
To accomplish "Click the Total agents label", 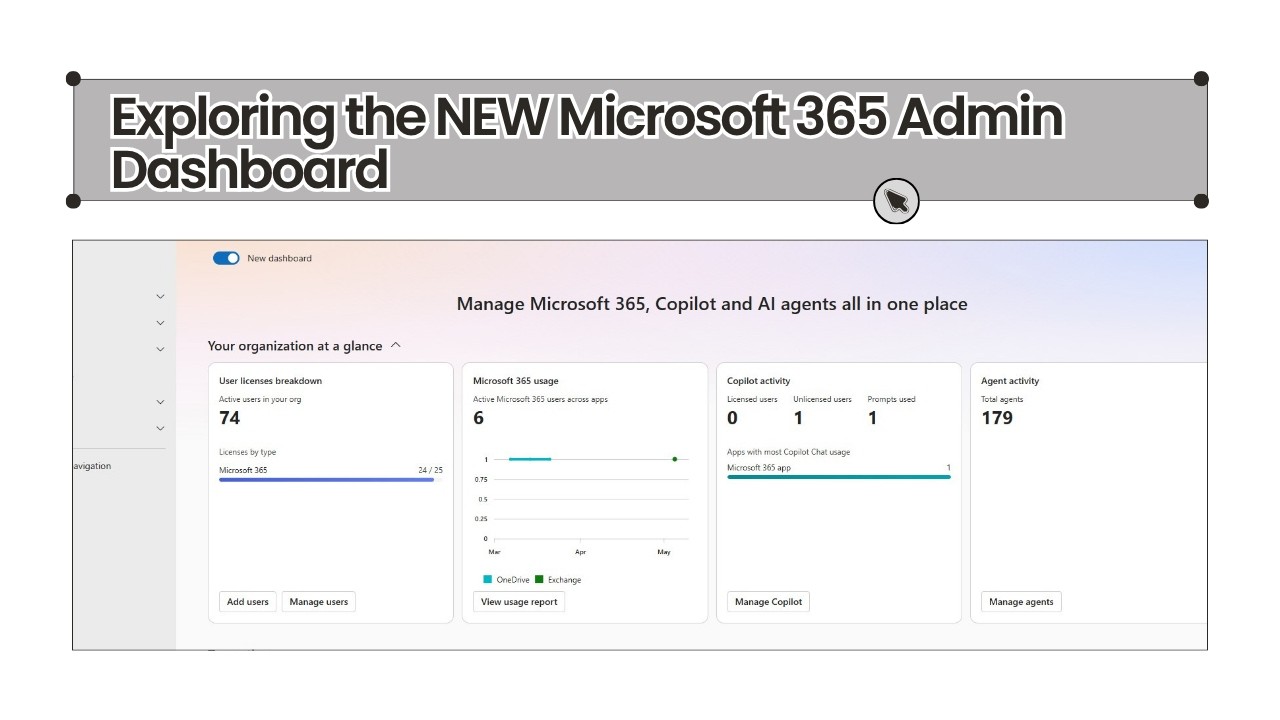I will click(1002, 399).
